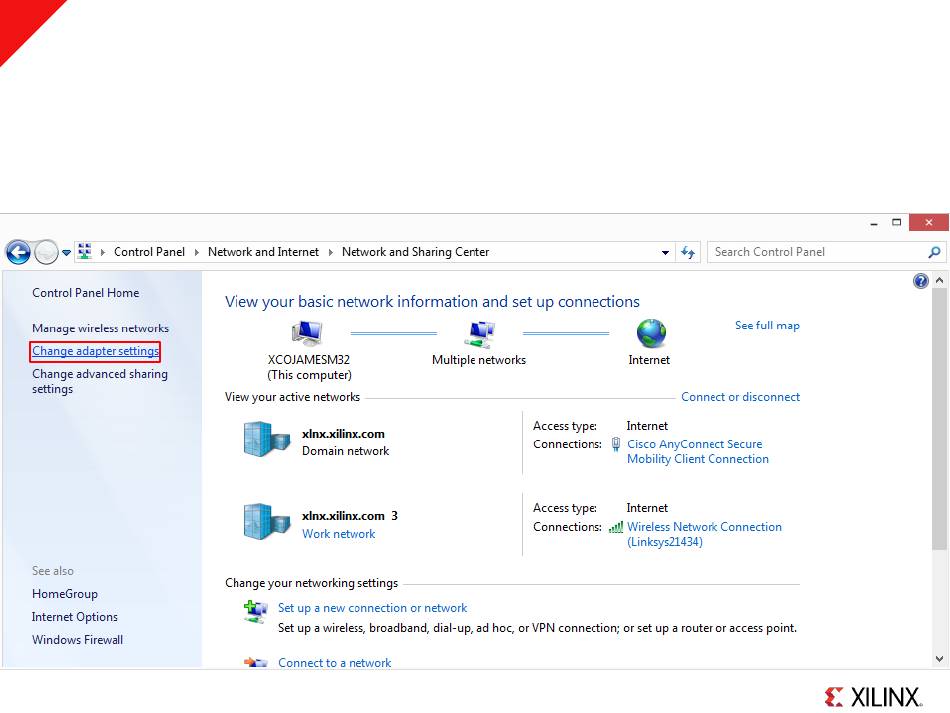Open Change advanced sharing settings
Image resolution: width=950 pixels, height=713 pixels.
pos(100,381)
